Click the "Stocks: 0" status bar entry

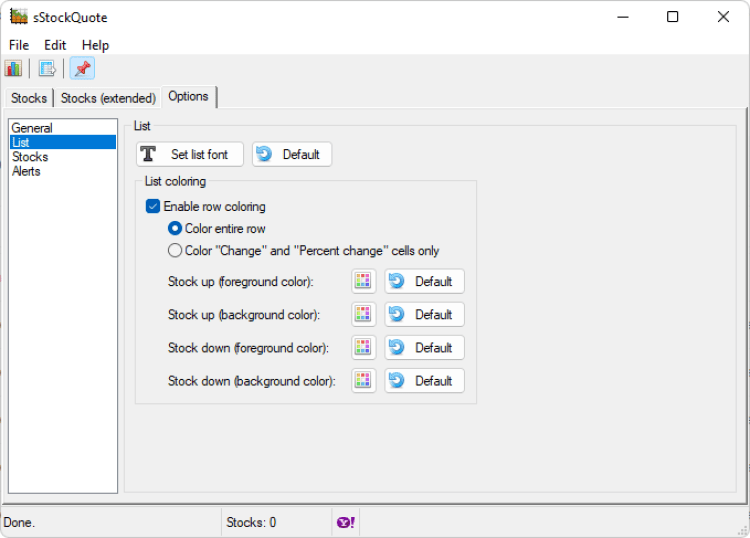pyautogui.click(x=251, y=522)
